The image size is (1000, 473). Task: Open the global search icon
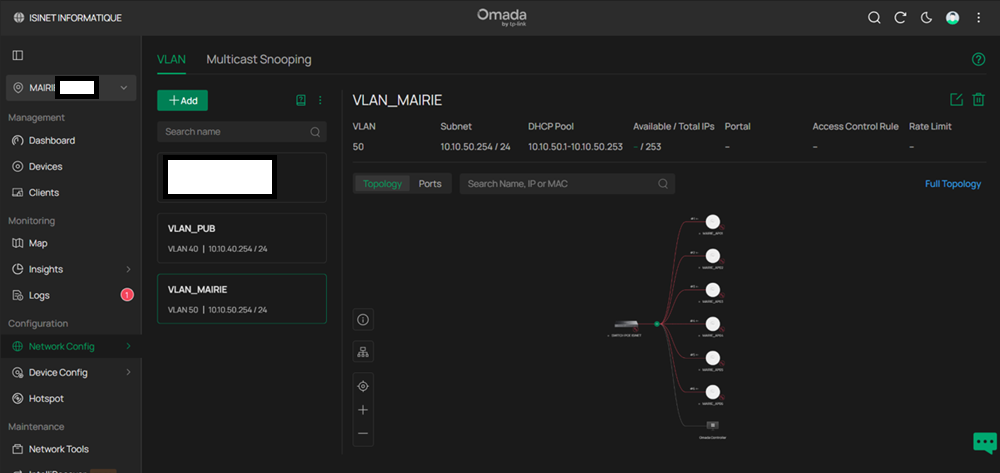(874, 18)
